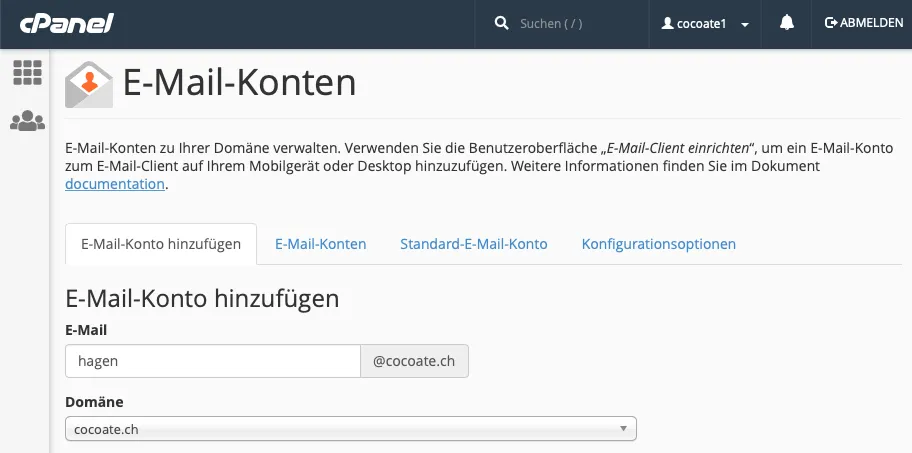Open the Konfigurationsoptionen tab
Screen dimensions: 912x453
(x=658, y=244)
